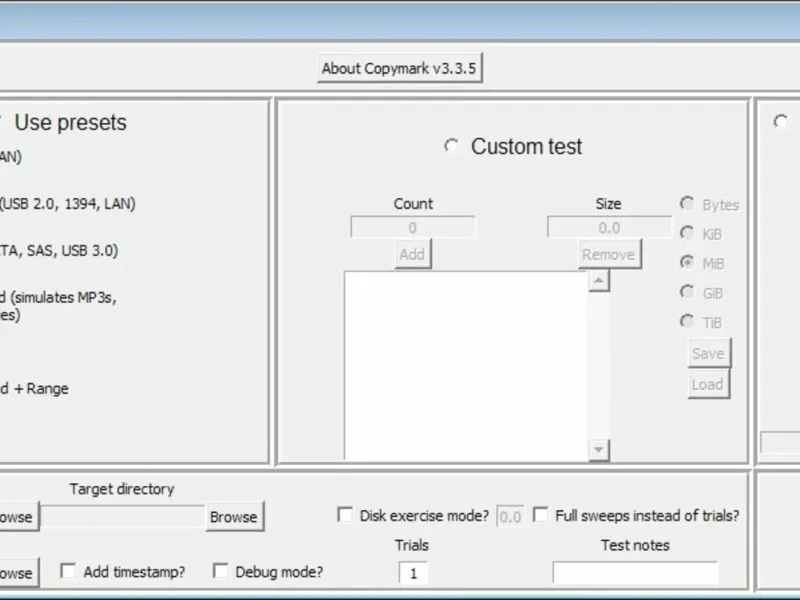Toggle the Add timestamp checkbox

tap(68, 570)
